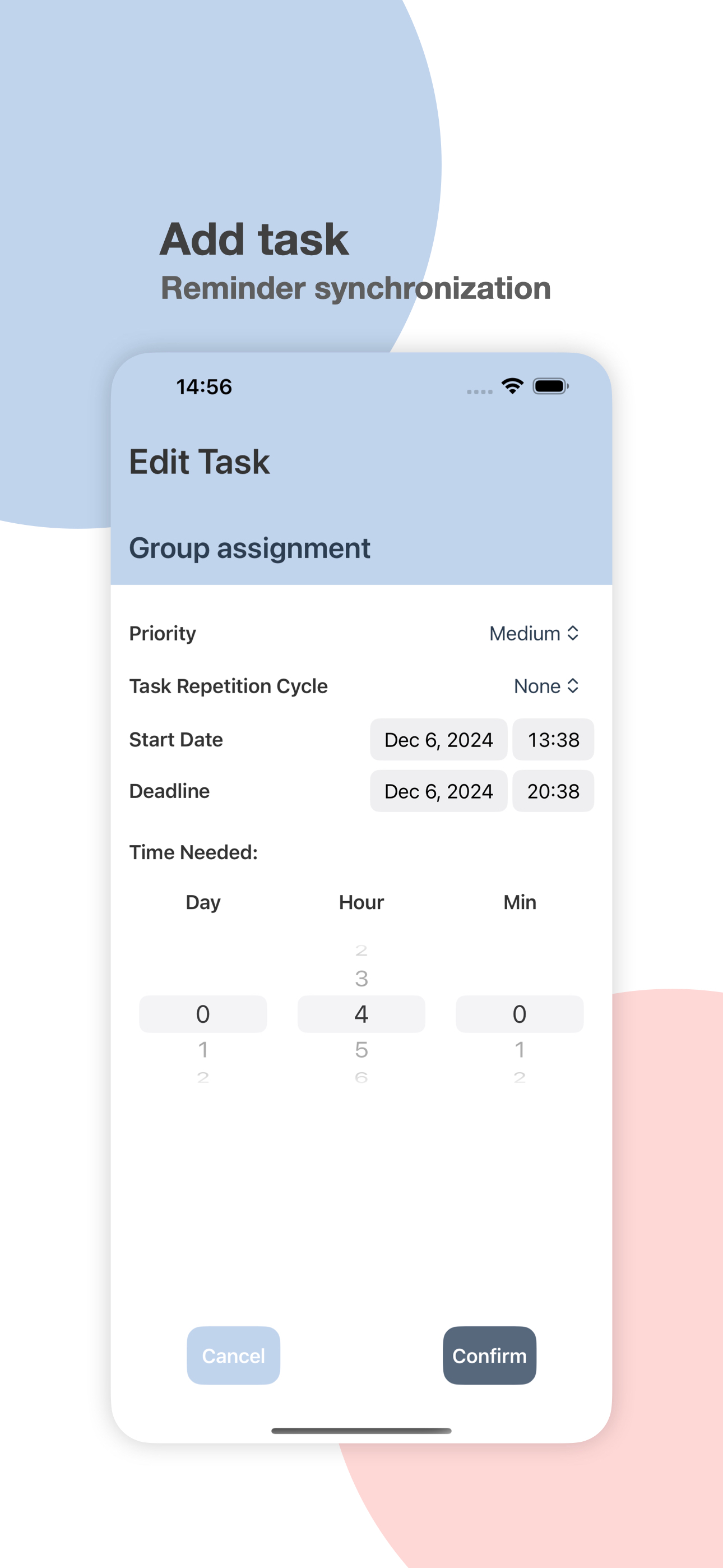
Task: Select the Group assignment task title
Action: 249,548
